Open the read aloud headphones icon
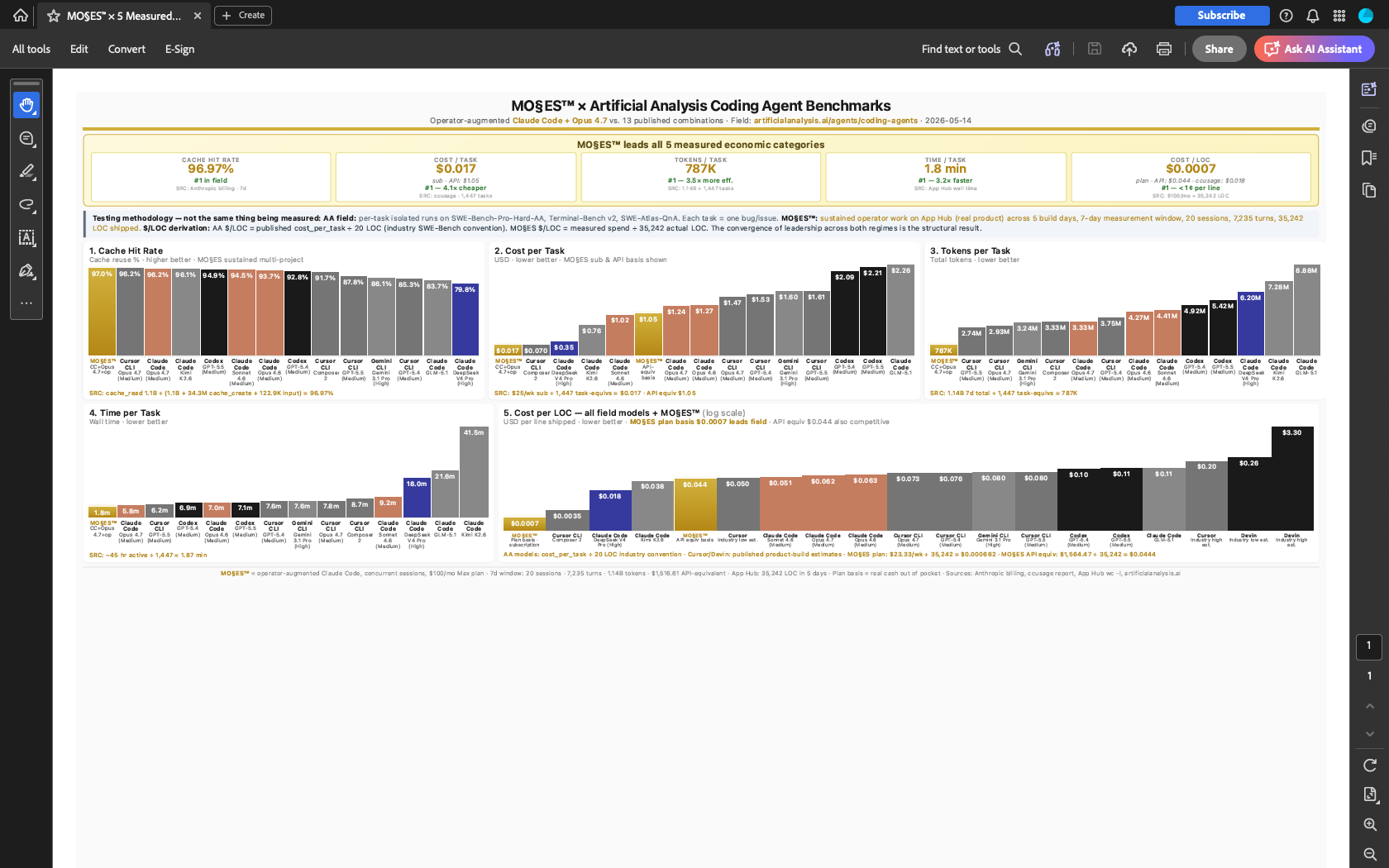 coord(1052,49)
